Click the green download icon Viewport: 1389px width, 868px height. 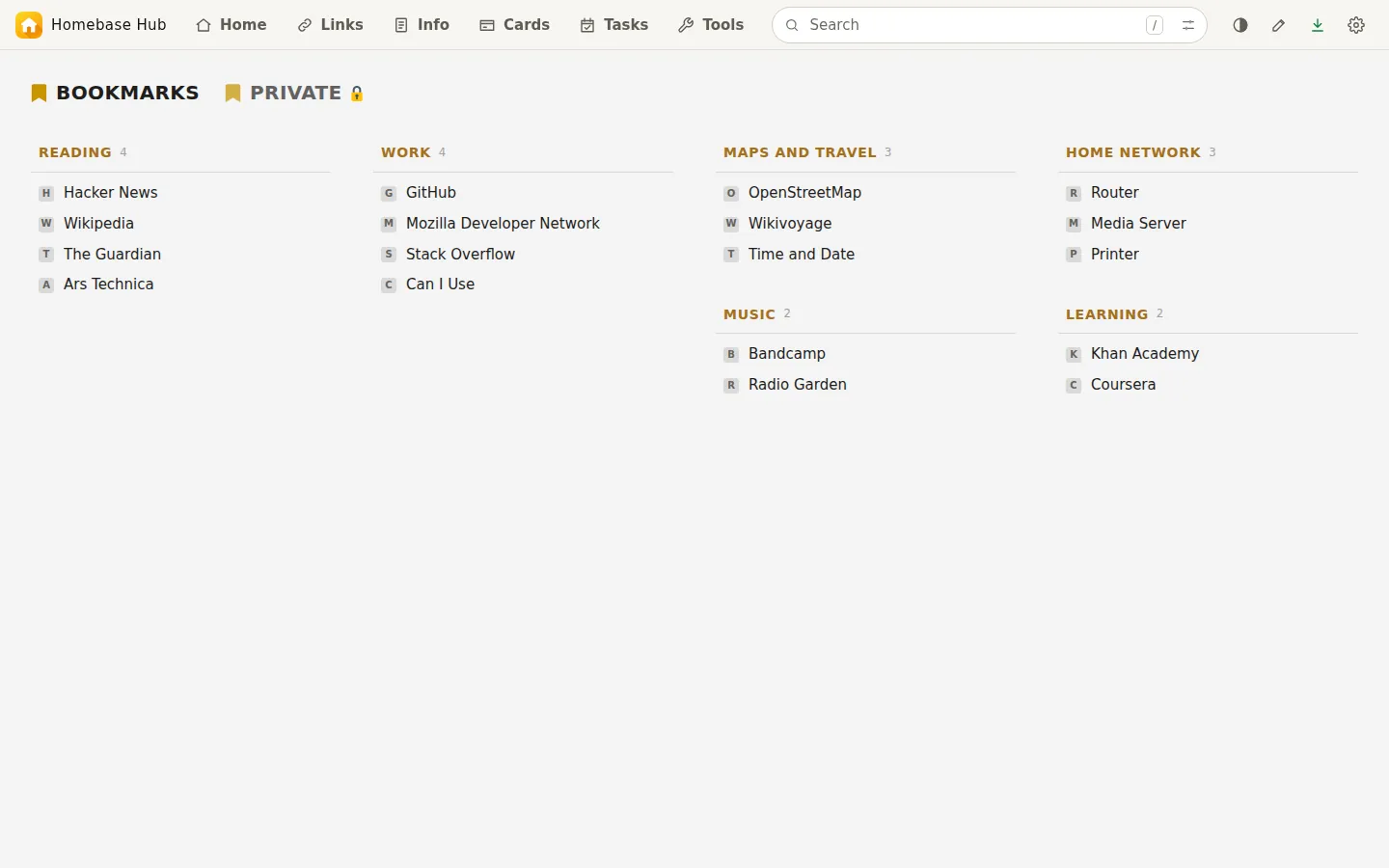coord(1318,25)
